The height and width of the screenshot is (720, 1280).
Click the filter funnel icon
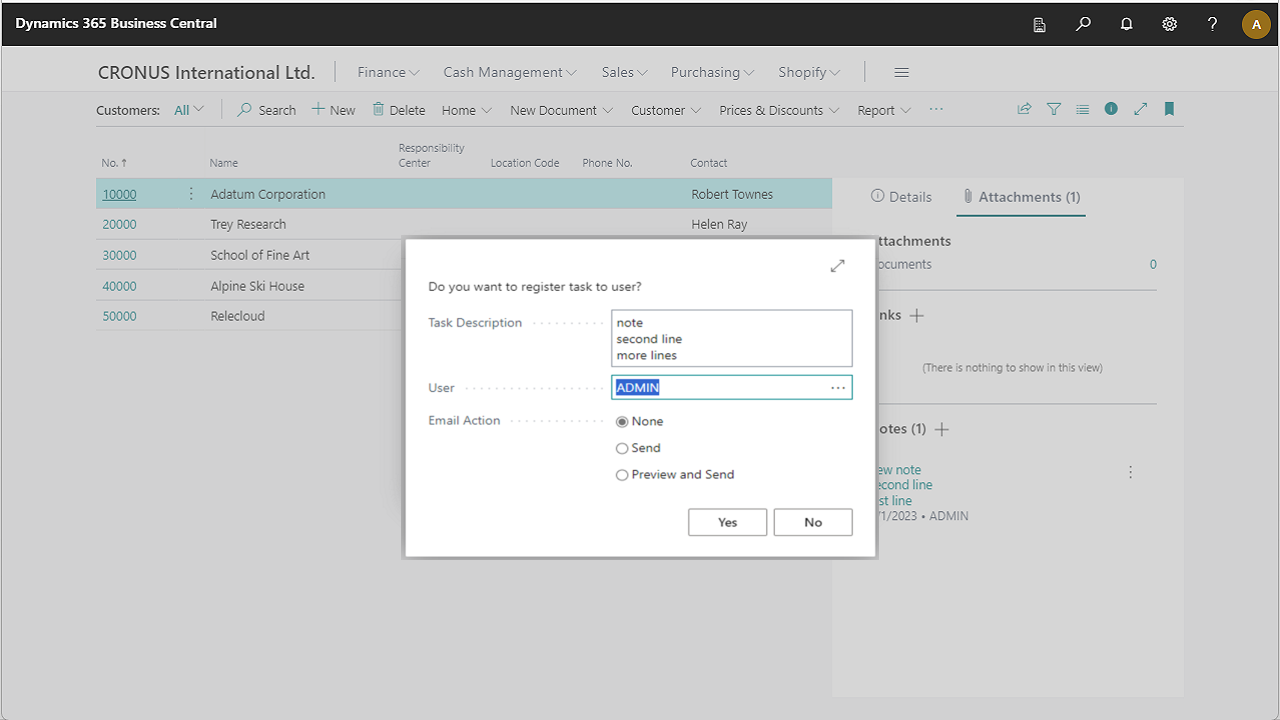point(1054,109)
